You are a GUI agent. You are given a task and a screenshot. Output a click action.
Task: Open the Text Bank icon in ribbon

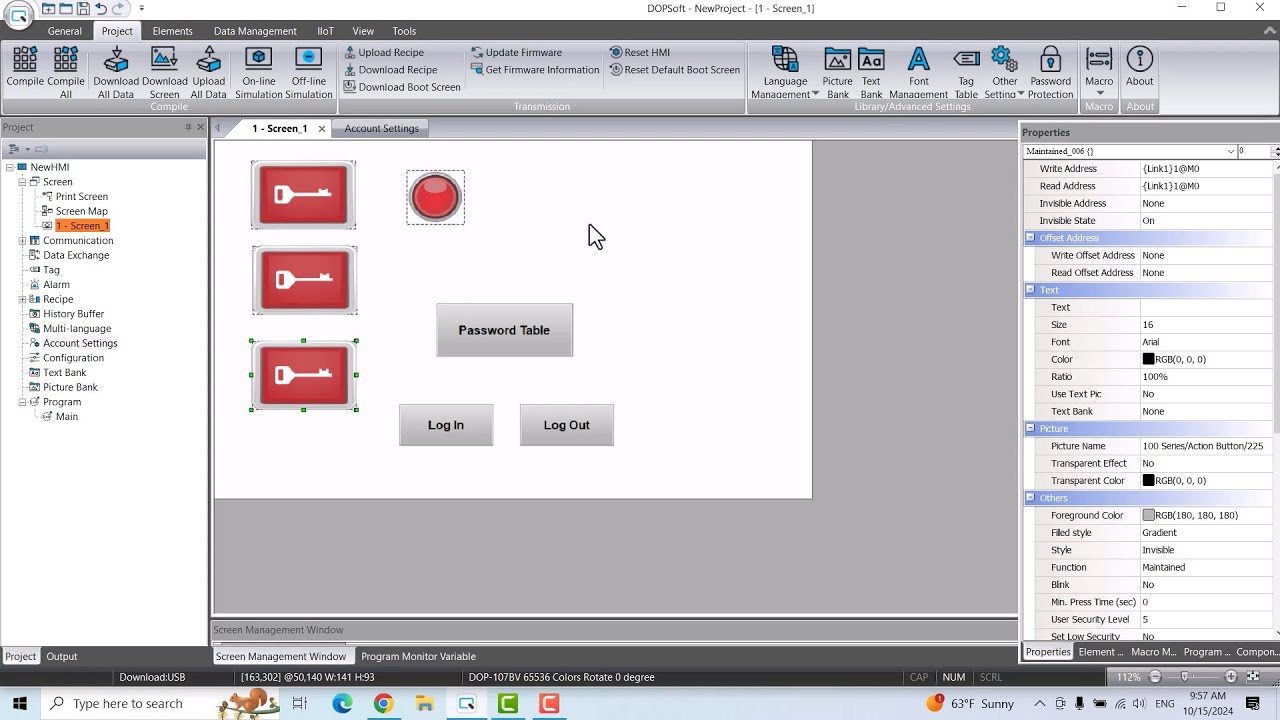pyautogui.click(x=871, y=72)
